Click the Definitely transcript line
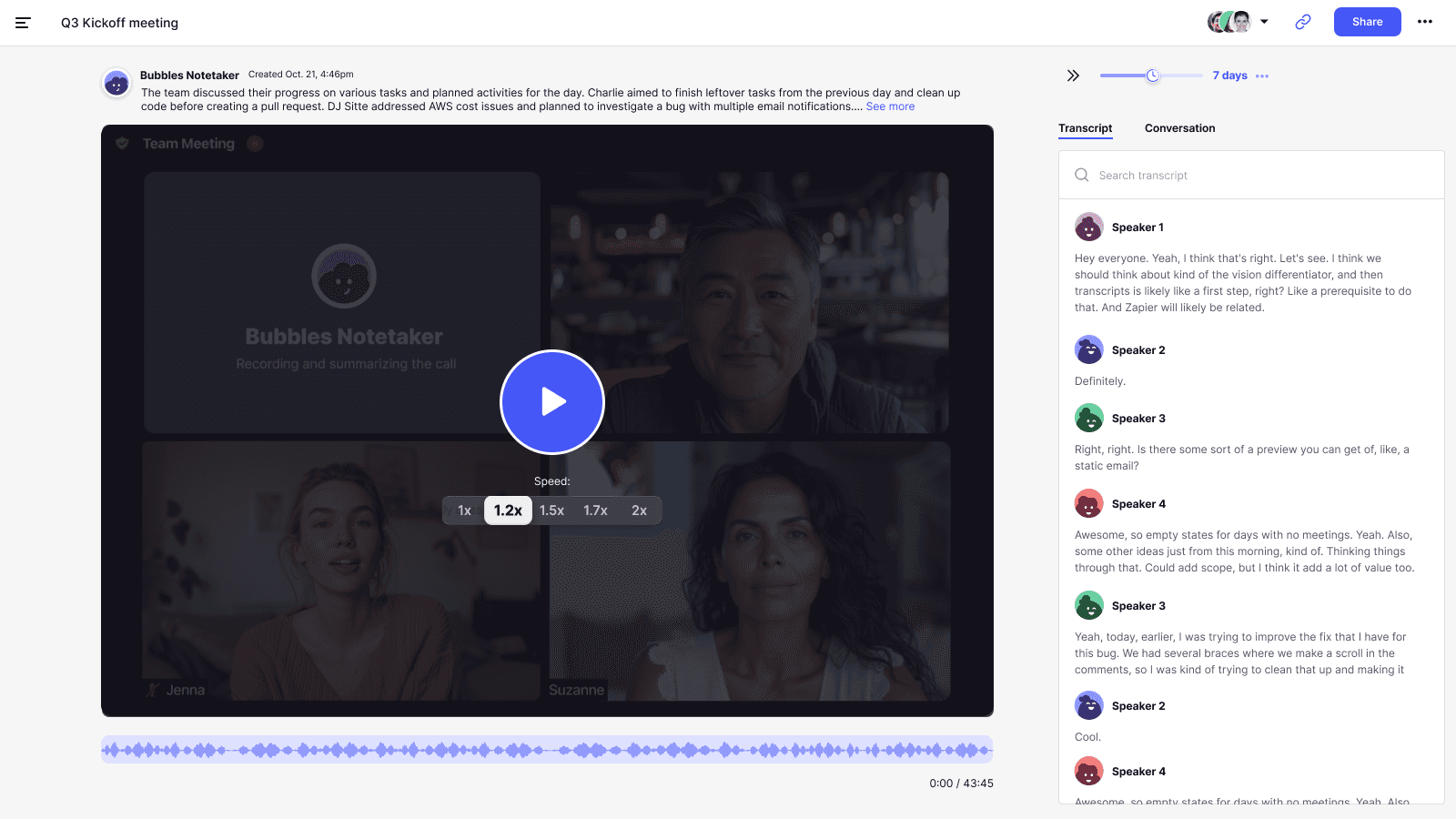The height and width of the screenshot is (819, 1456). (x=1100, y=381)
